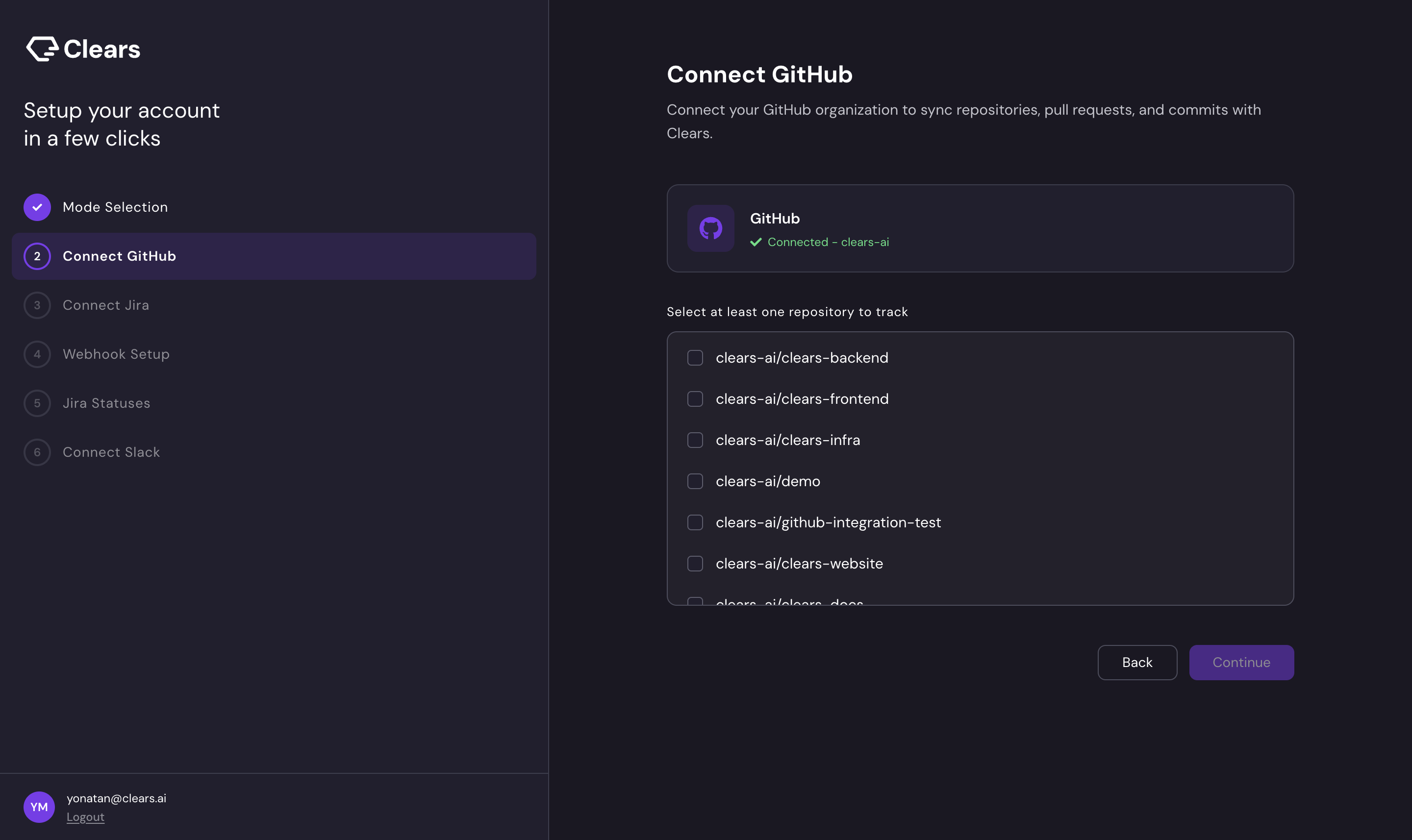Check the clears-ai/clears-infra repository

point(695,440)
